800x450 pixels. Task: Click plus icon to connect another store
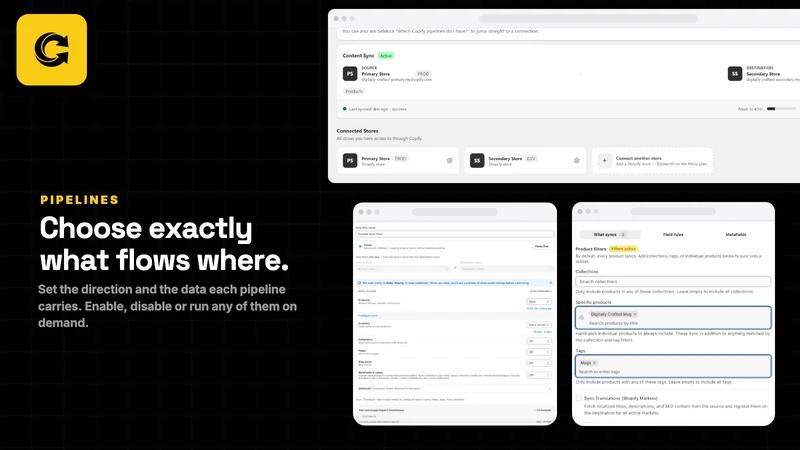coord(605,161)
